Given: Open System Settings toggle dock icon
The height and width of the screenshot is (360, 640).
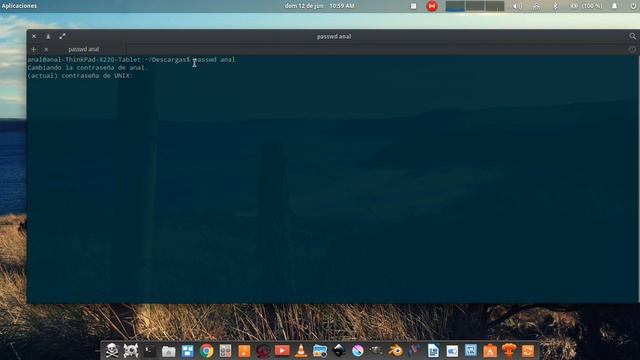Looking at the screenshot, I should pyautogui.click(x=452, y=351).
